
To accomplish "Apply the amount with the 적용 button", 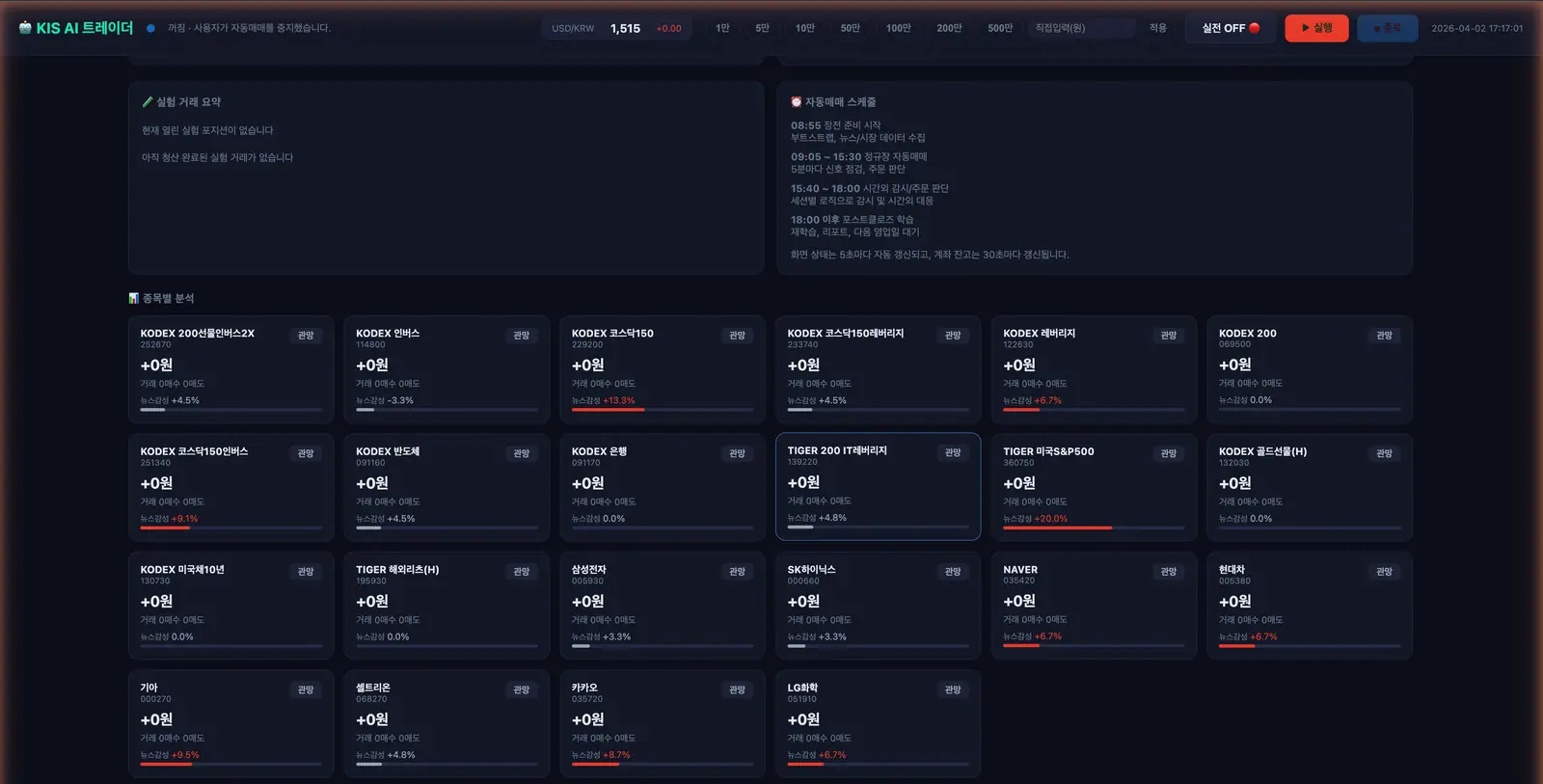I will point(1158,28).
